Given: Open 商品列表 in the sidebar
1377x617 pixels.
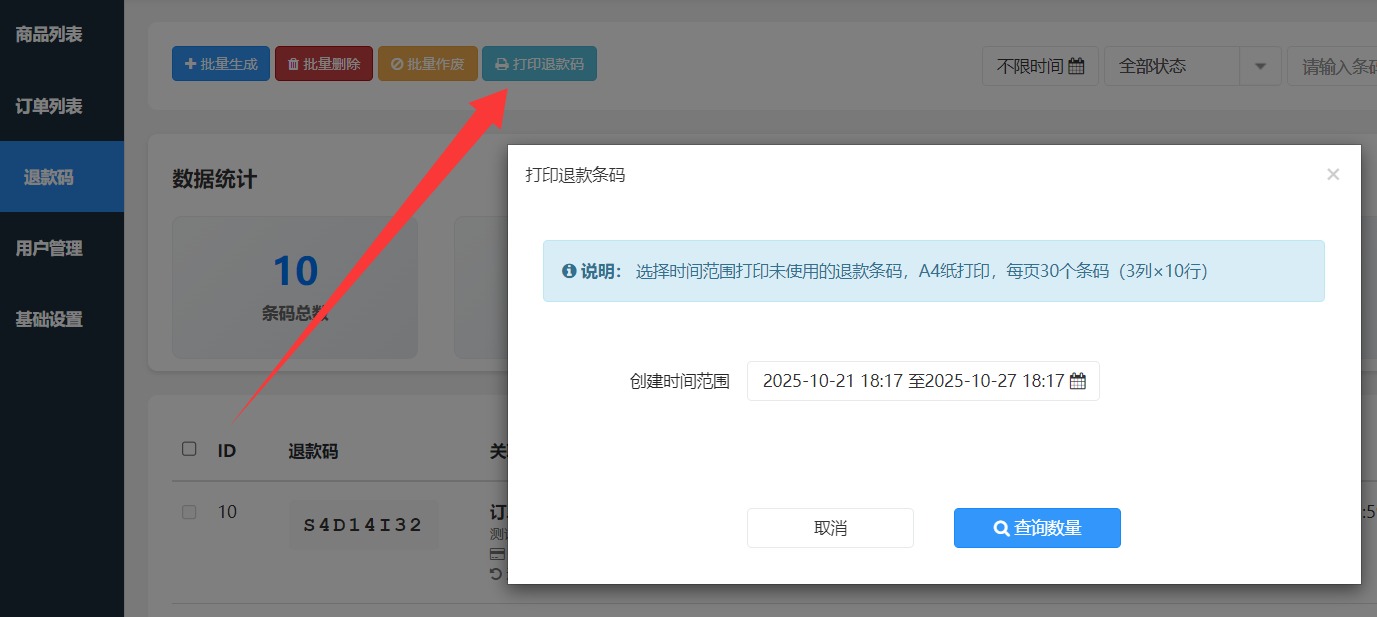Looking at the screenshot, I should 49,35.
